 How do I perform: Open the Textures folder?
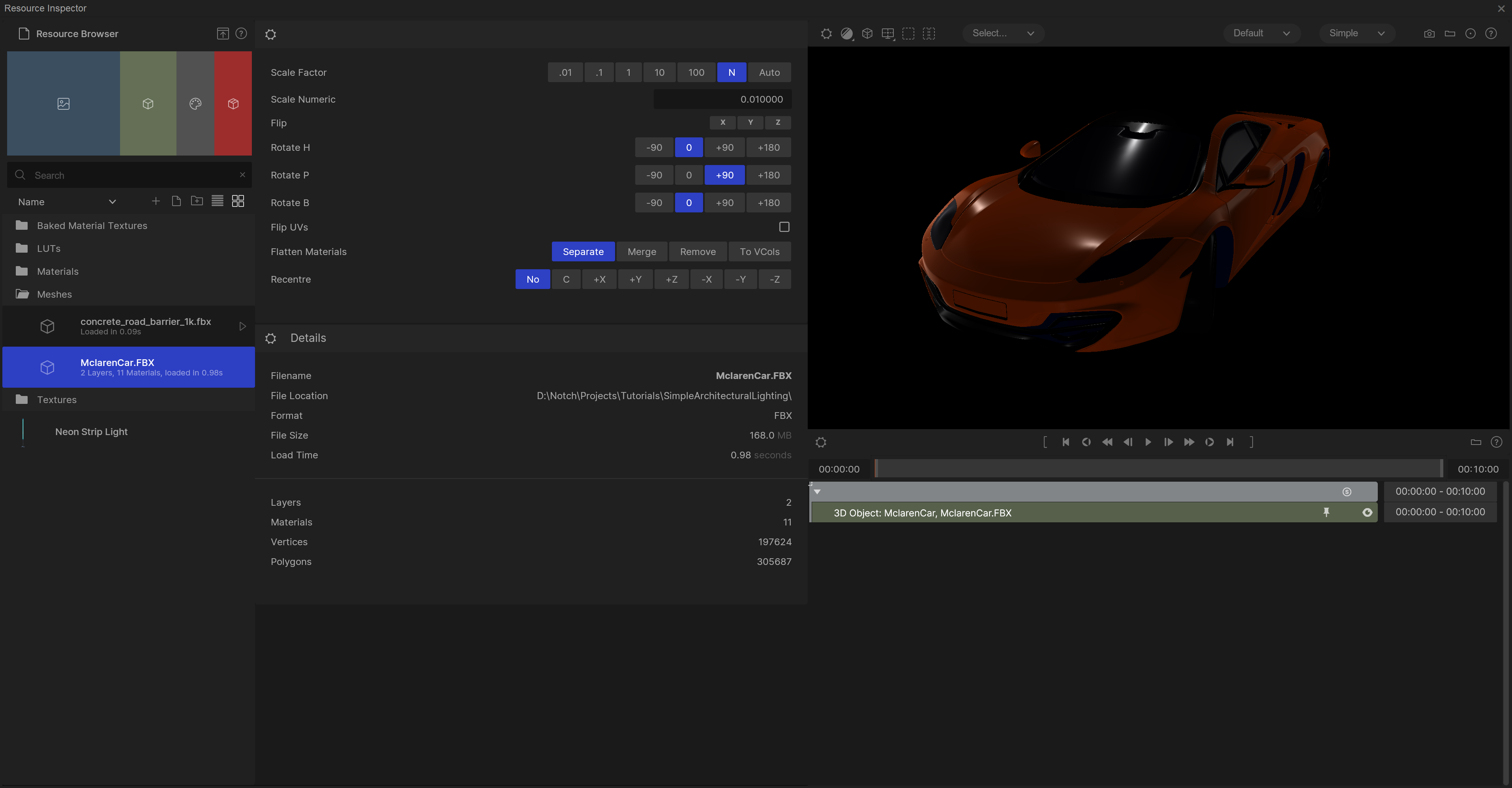click(56, 399)
